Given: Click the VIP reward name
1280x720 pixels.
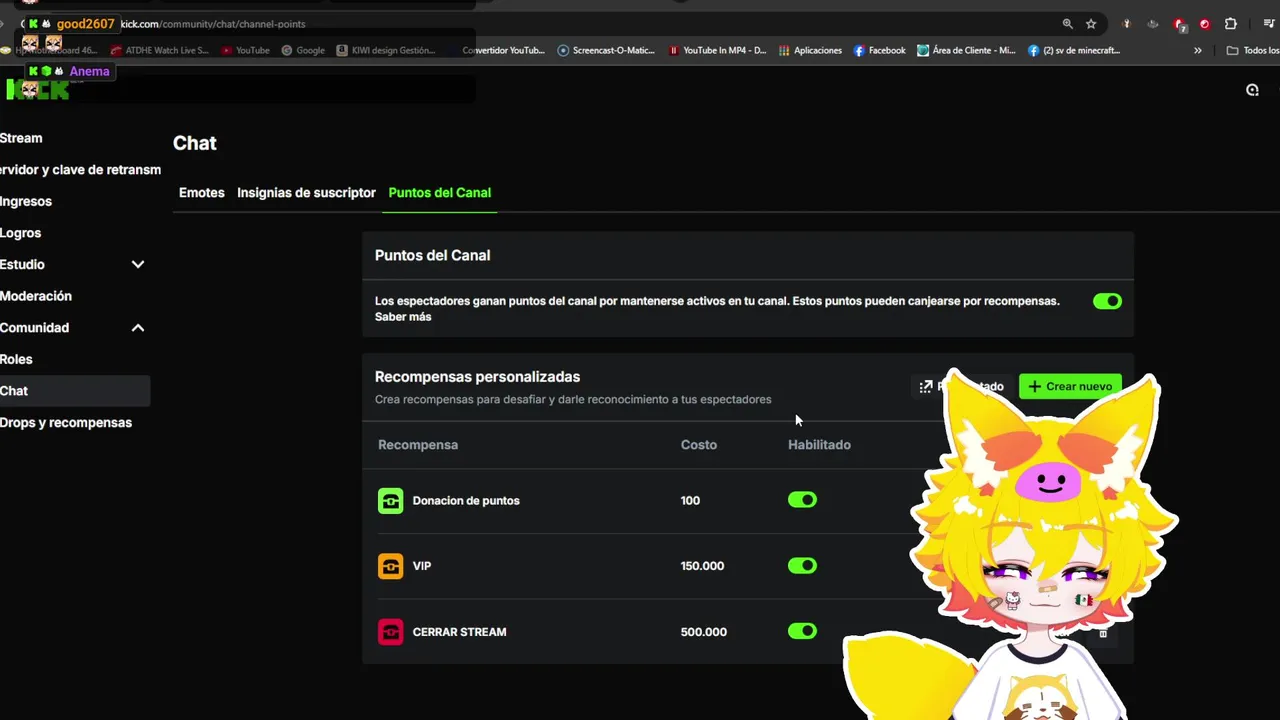Looking at the screenshot, I should (422, 566).
